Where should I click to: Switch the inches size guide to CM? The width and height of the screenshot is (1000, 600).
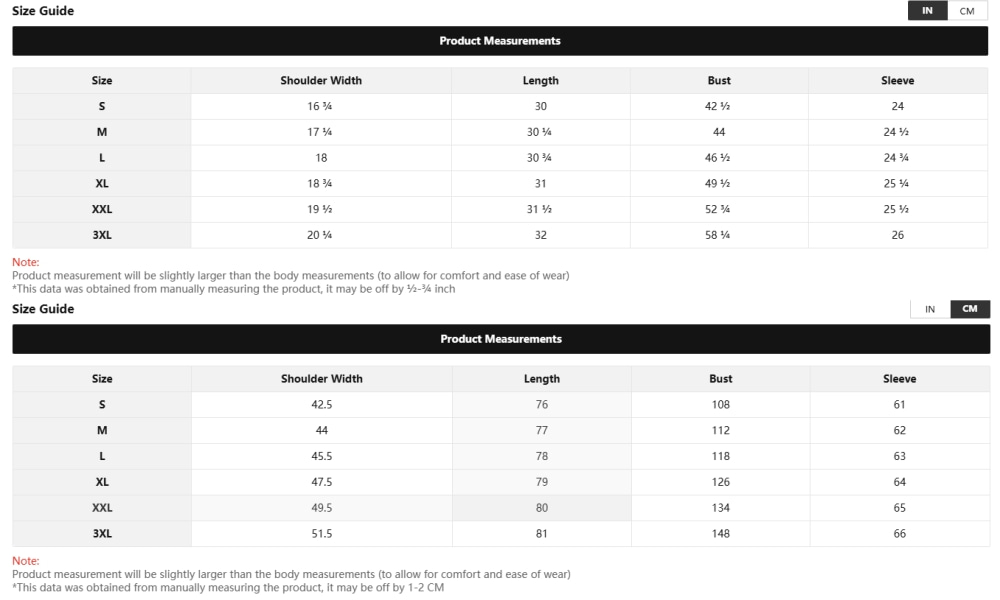(x=967, y=11)
